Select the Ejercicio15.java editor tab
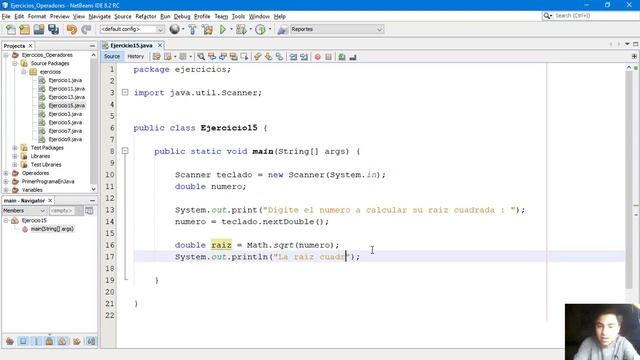 coord(131,45)
